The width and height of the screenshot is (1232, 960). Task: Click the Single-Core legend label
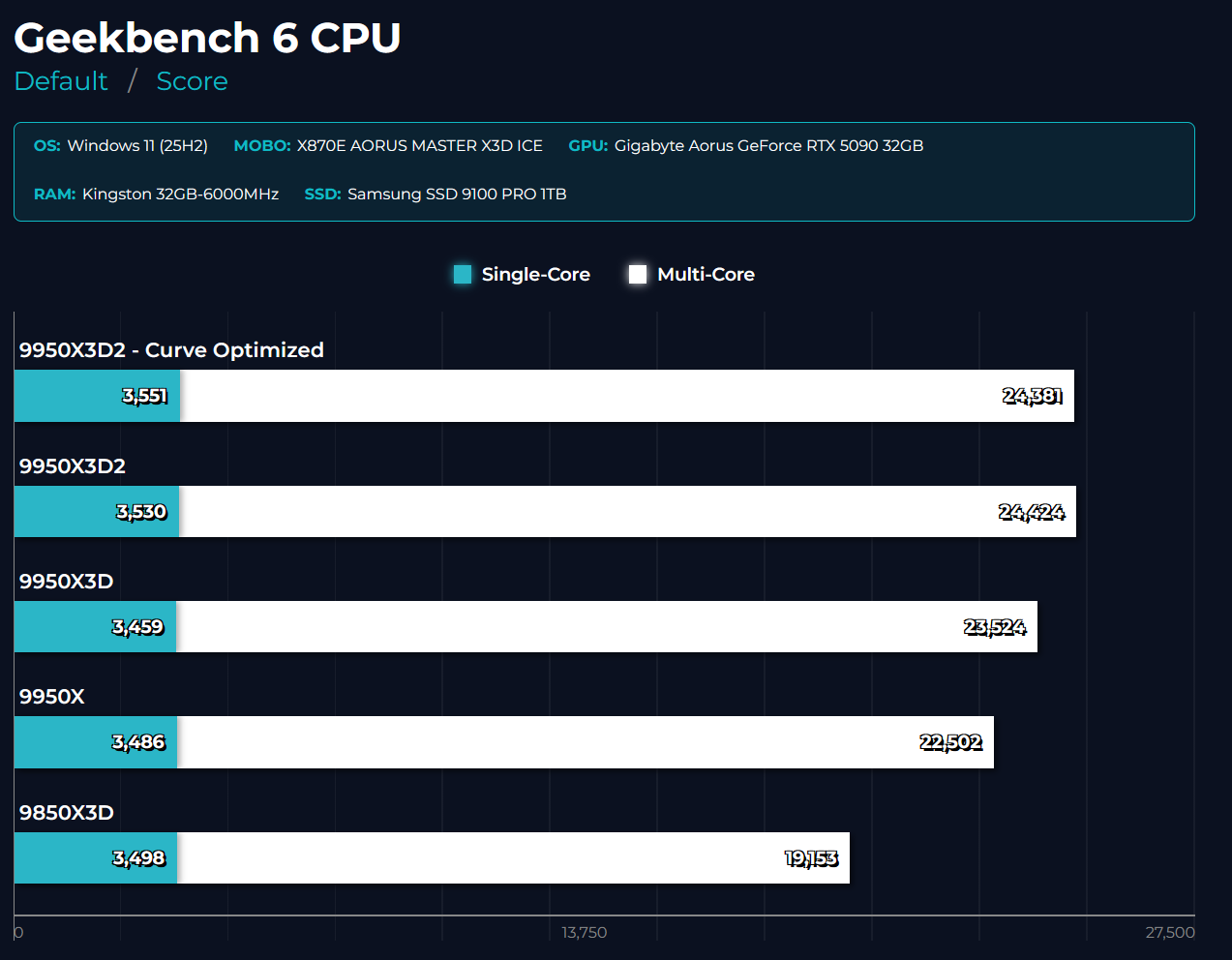tap(535, 275)
